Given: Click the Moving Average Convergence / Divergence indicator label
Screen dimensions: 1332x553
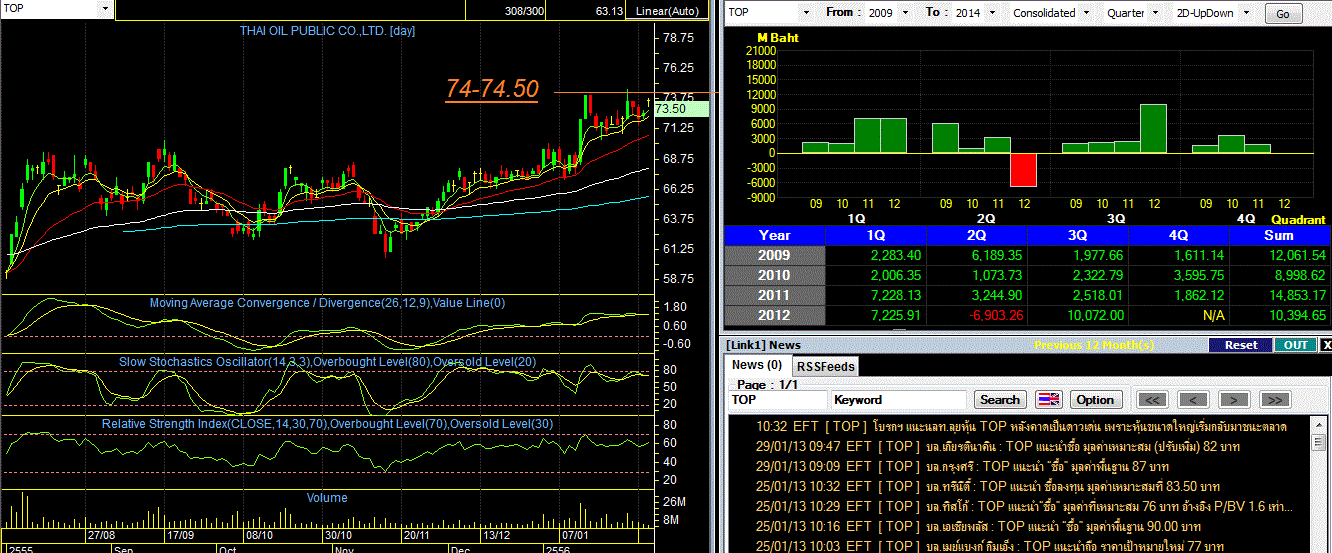Looking at the screenshot, I should [x=328, y=303].
